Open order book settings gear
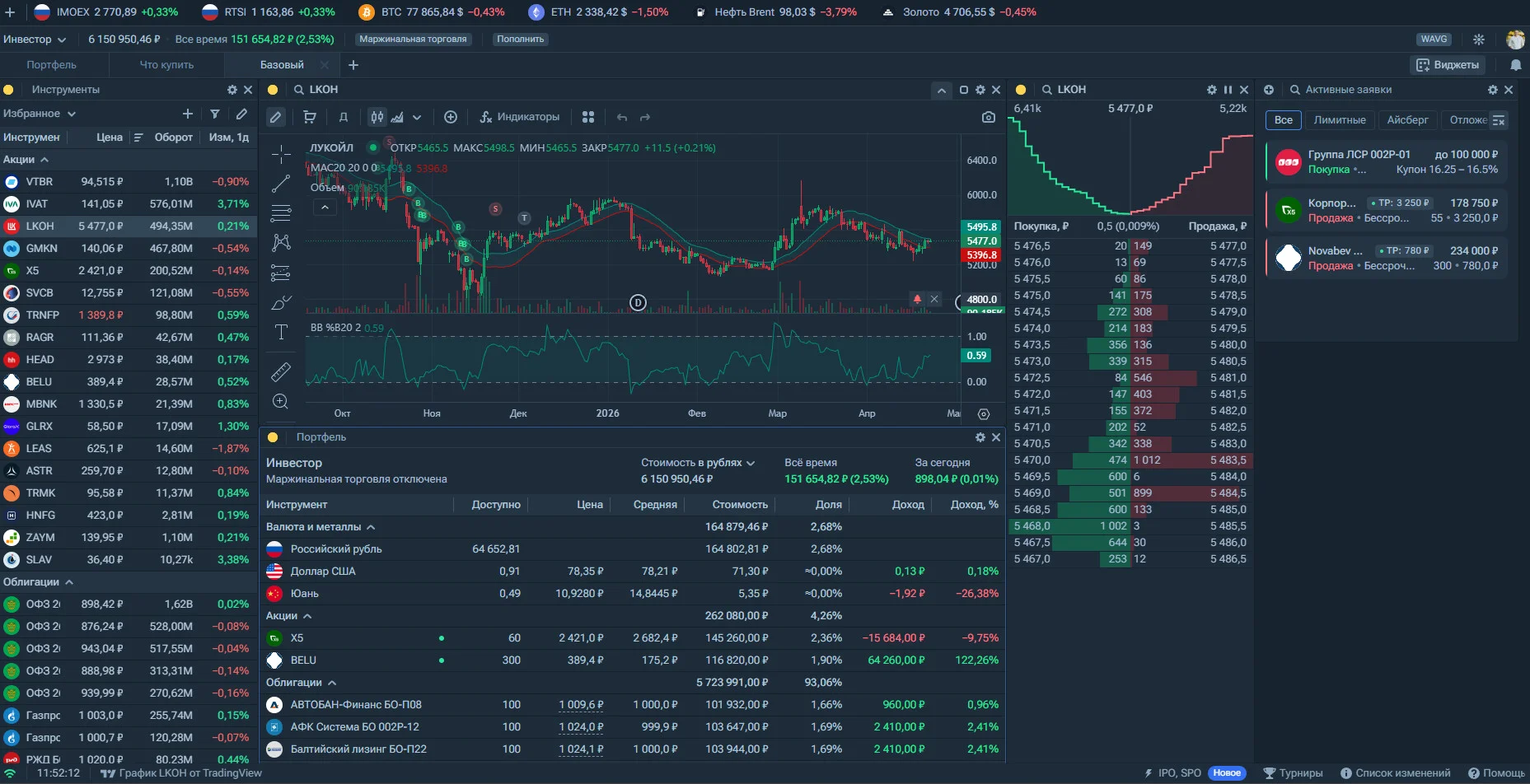Image resolution: width=1530 pixels, height=784 pixels. point(1211,90)
